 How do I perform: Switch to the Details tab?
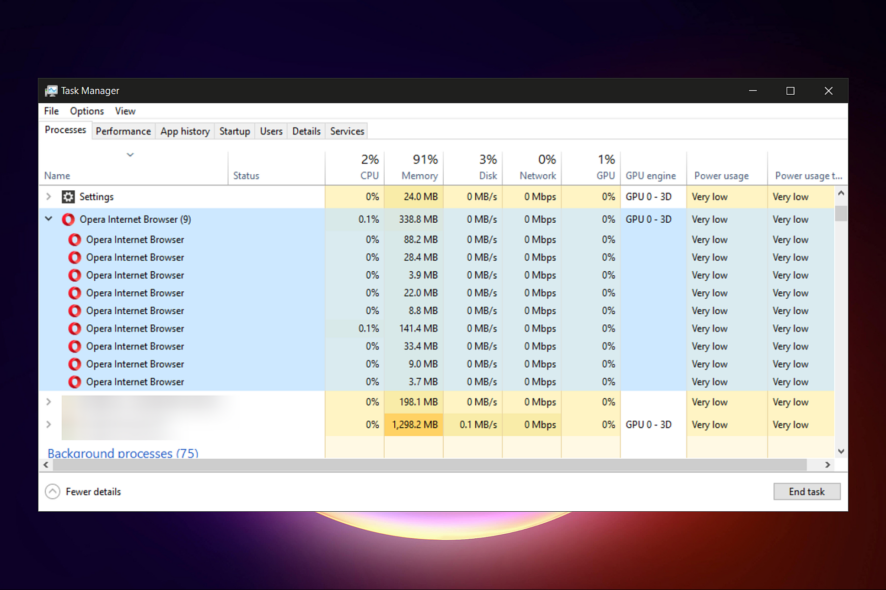(306, 131)
